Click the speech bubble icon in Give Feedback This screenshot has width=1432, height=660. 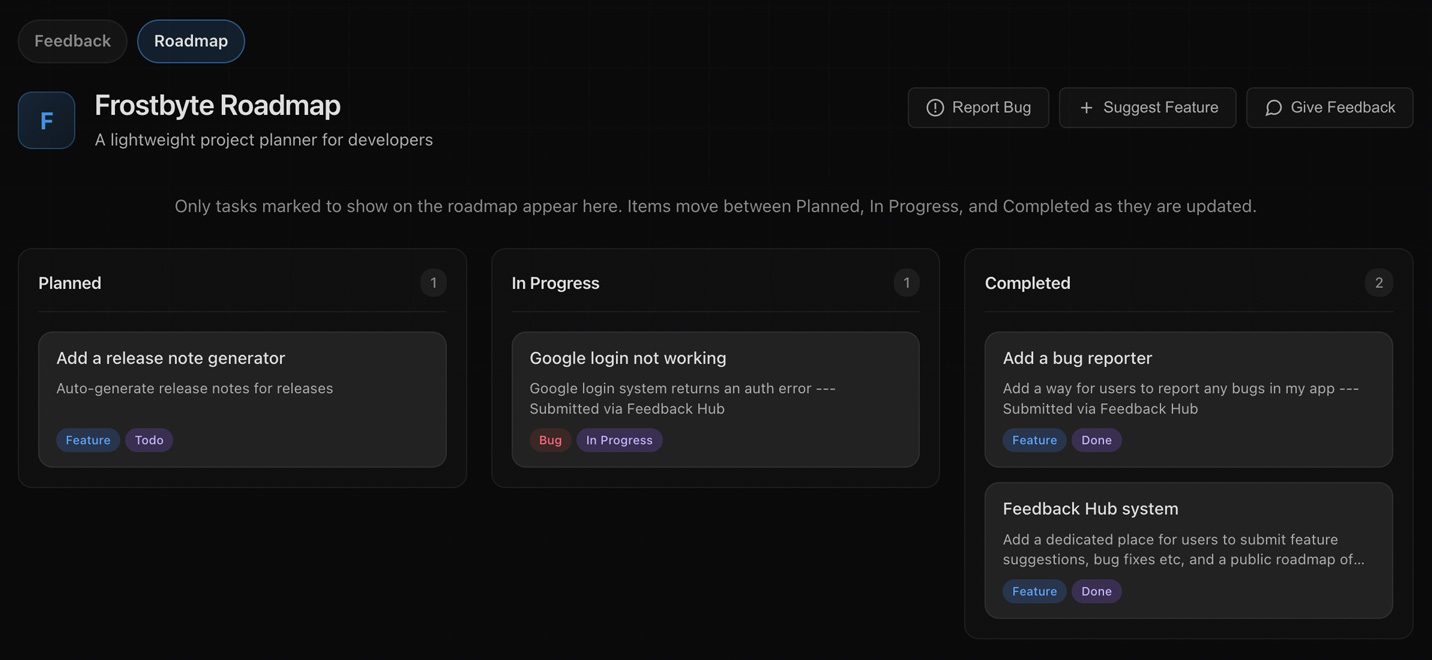1273,107
